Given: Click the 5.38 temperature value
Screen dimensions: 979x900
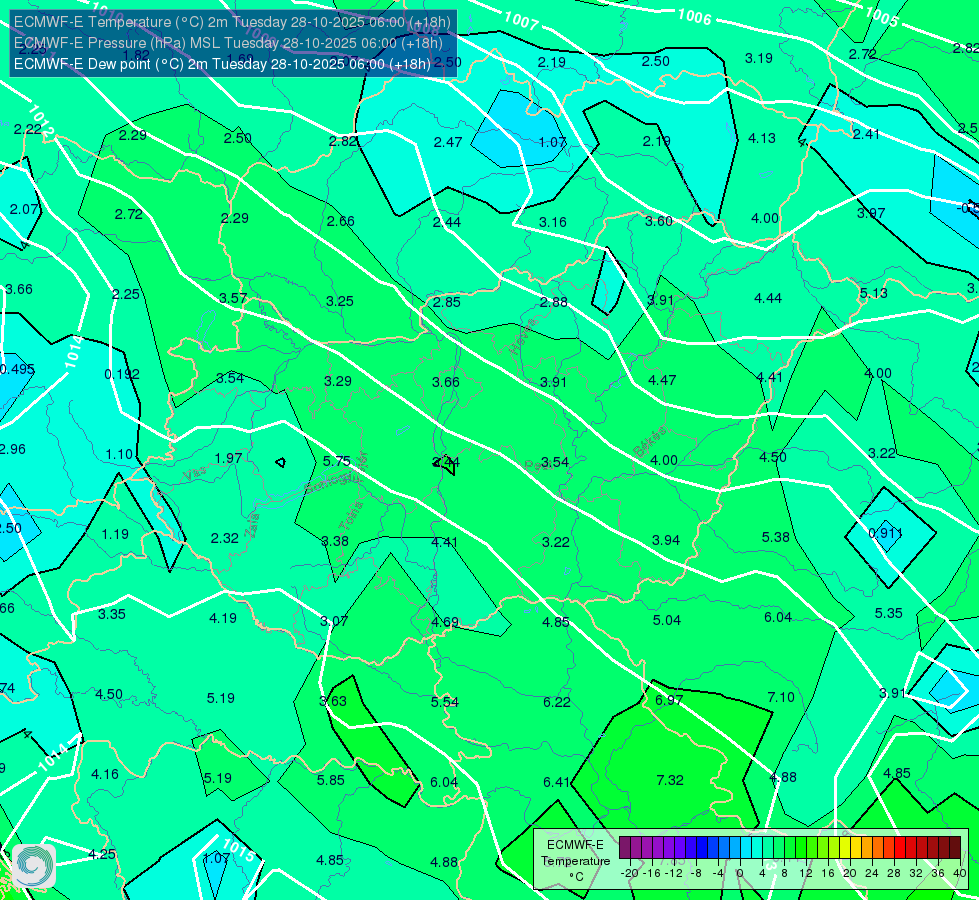Looking at the screenshot, I should 775,537.
